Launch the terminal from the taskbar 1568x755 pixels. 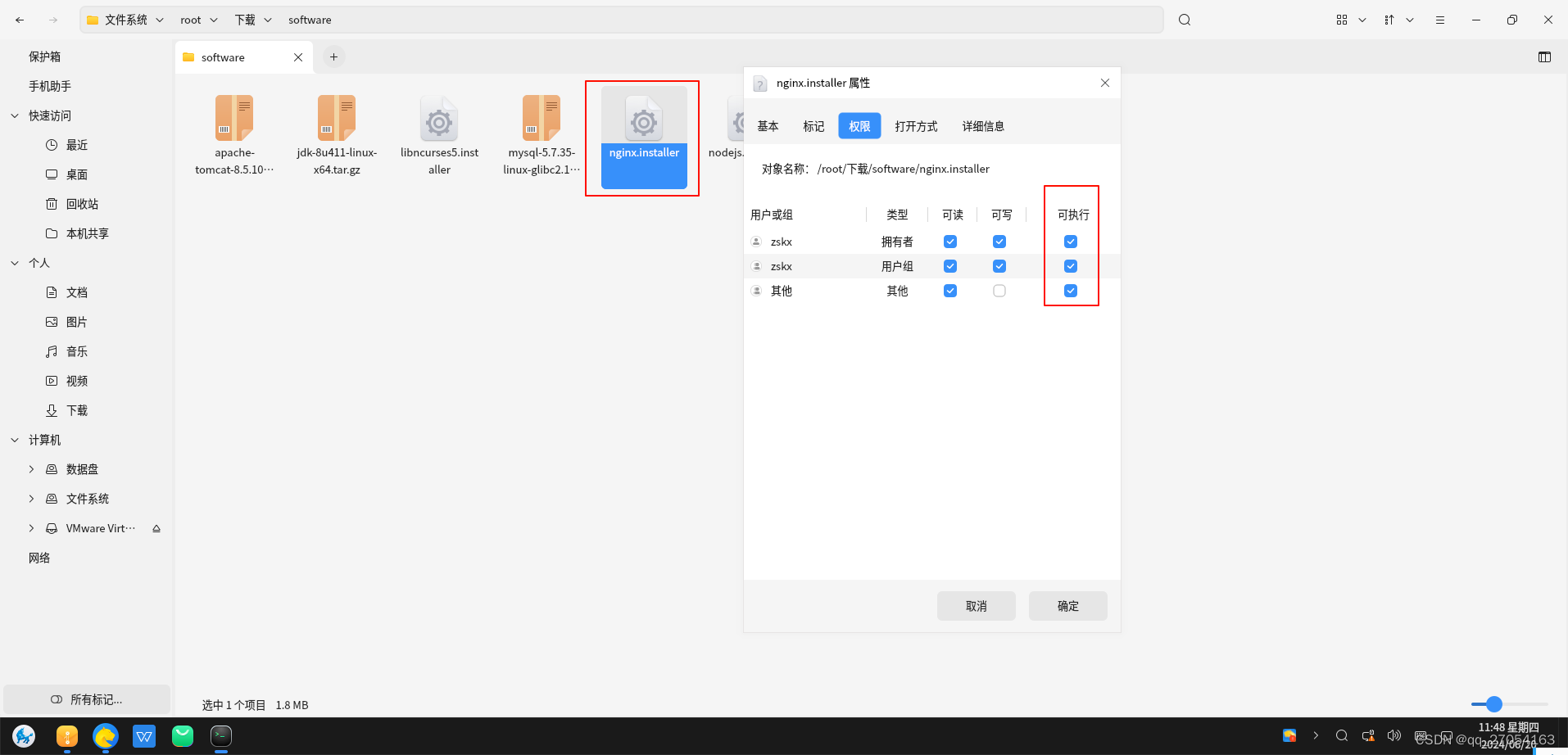tap(220, 736)
